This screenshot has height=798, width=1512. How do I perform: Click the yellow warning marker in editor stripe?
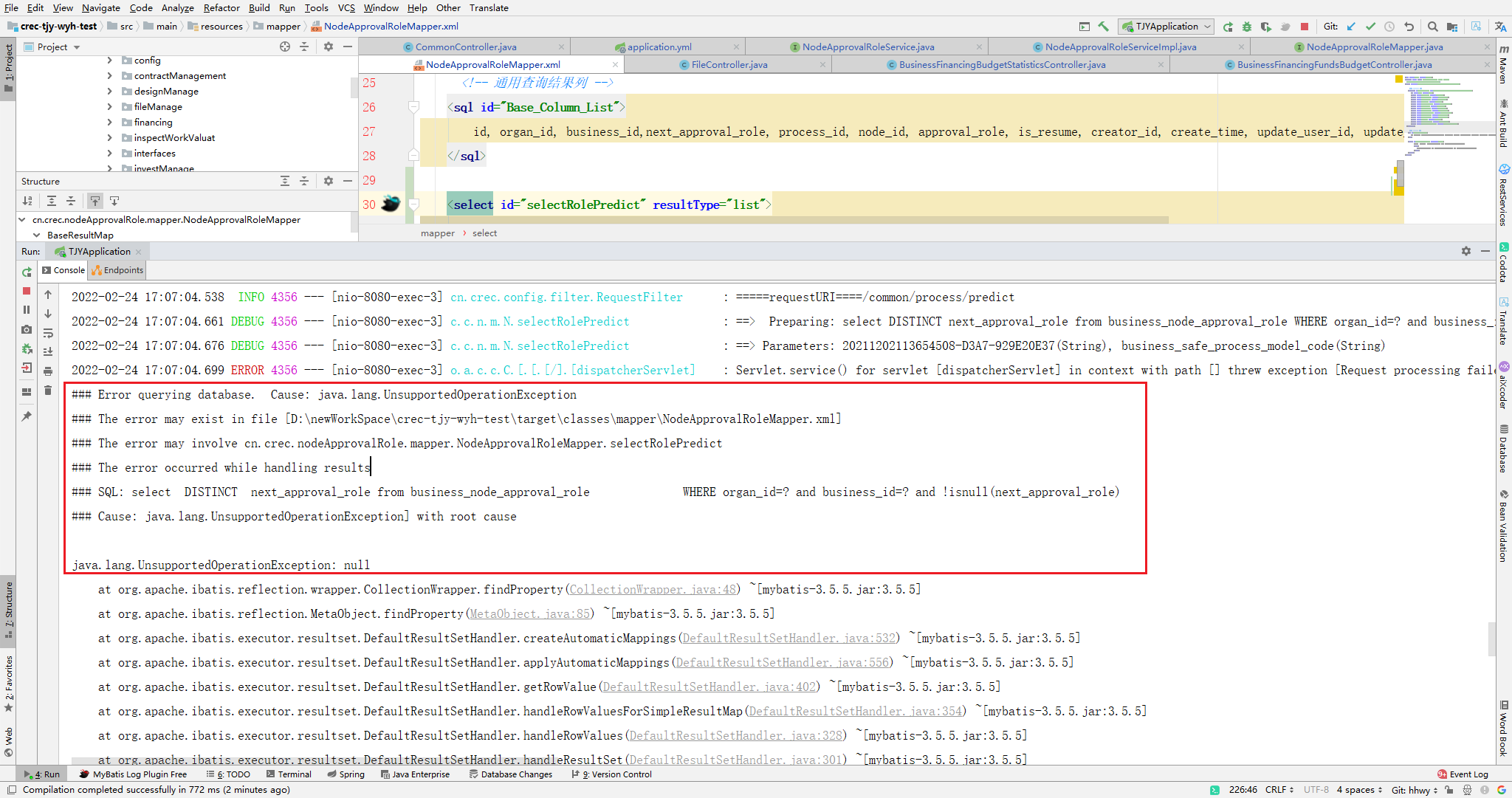pos(1398,79)
